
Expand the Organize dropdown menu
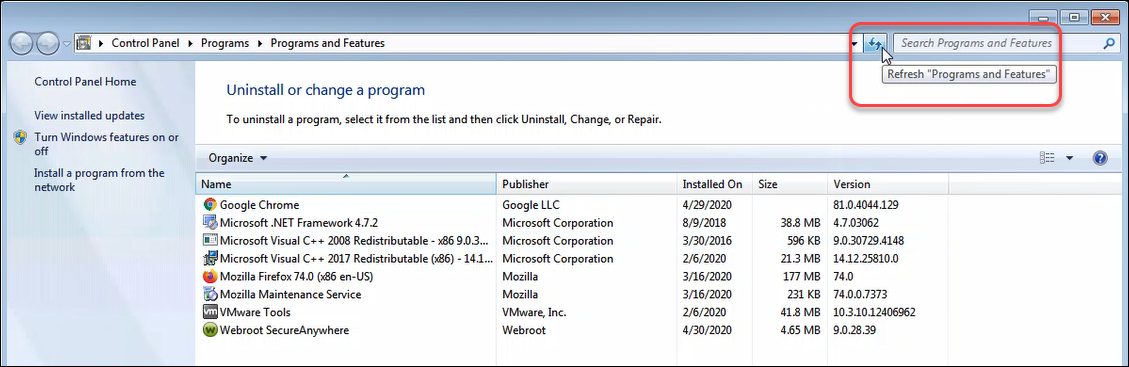(238, 158)
